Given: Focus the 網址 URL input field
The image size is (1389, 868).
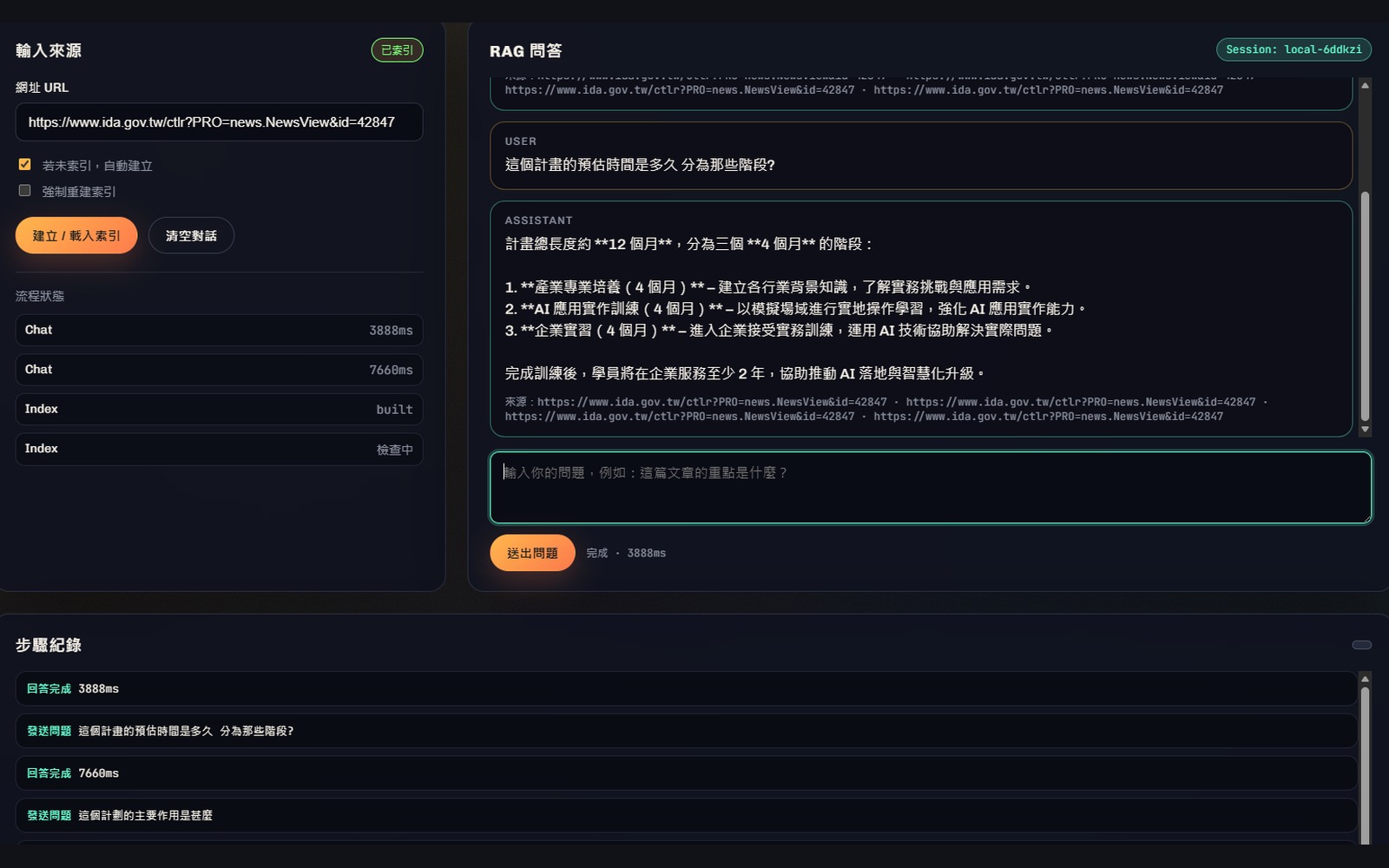Looking at the screenshot, I should tap(219, 122).
